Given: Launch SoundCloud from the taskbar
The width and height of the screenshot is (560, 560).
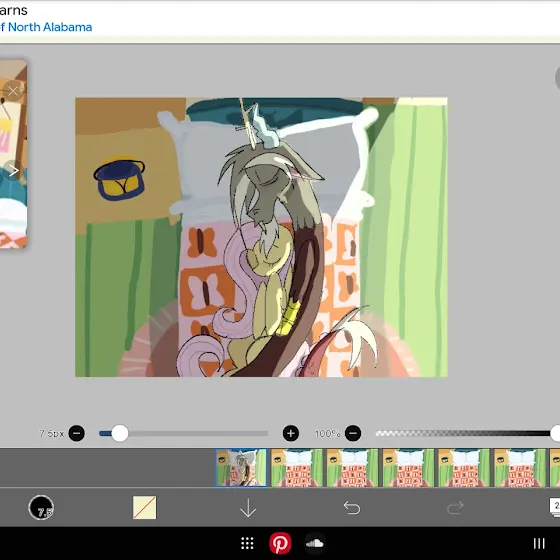Looking at the screenshot, I should click(x=314, y=544).
